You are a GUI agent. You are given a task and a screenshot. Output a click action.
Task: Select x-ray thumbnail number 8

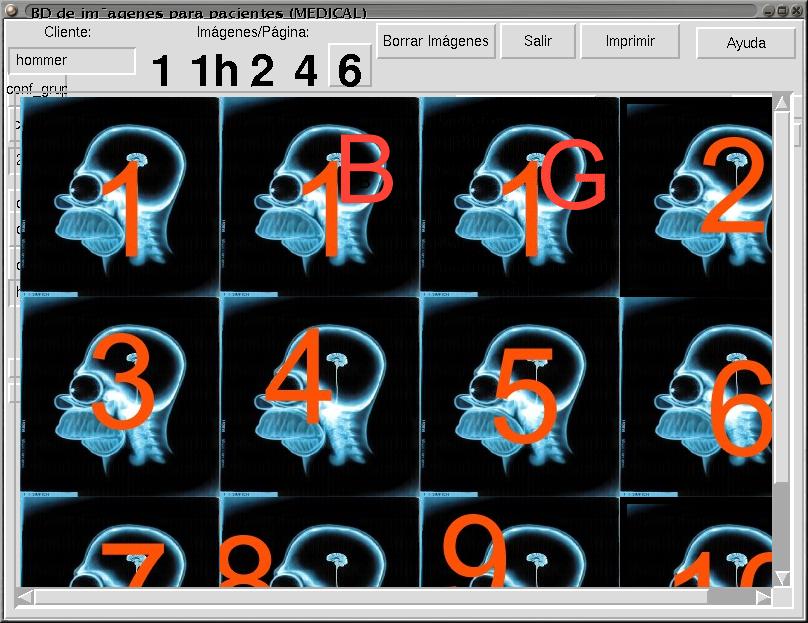pos(319,542)
